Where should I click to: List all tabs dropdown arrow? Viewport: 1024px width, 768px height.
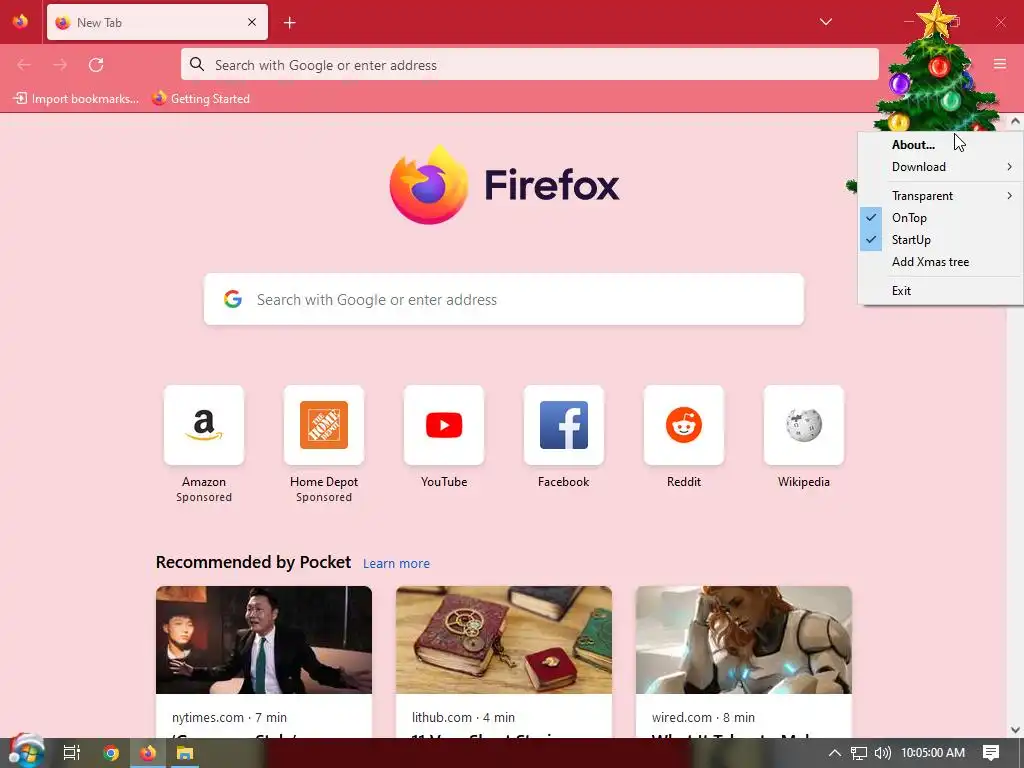[825, 22]
